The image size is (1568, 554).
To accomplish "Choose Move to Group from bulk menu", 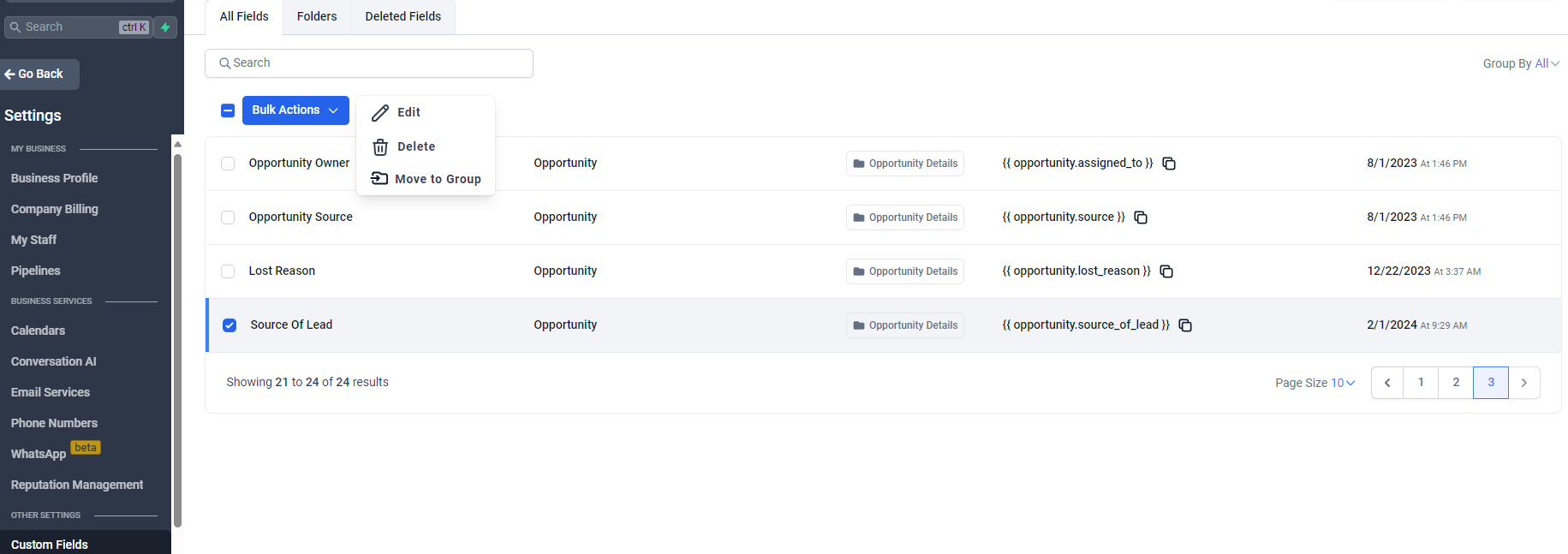I will tap(426, 179).
